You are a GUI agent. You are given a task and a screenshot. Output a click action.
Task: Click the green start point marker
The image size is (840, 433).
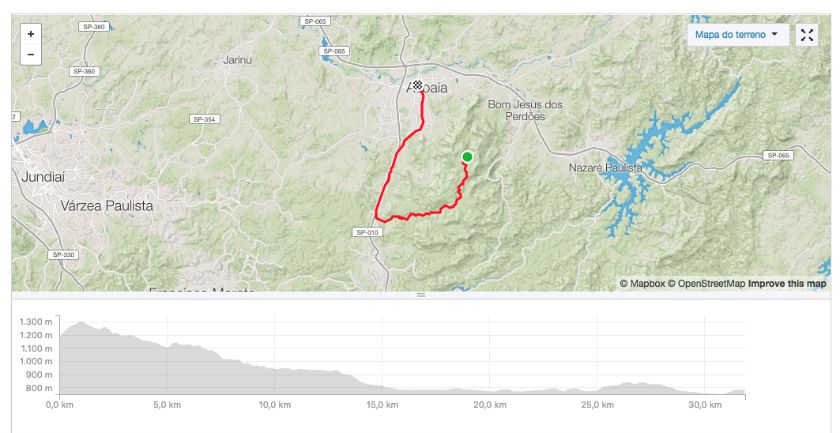coord(467,156)
